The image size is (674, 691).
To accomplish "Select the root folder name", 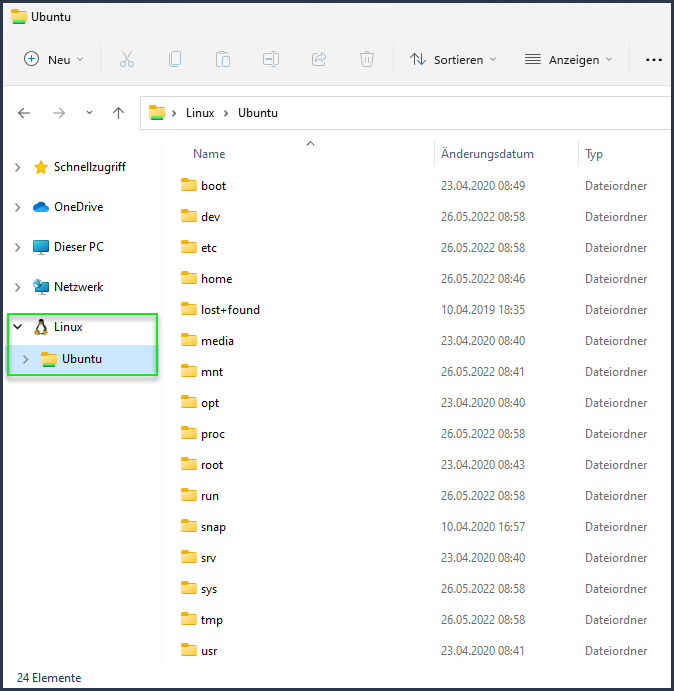I will tap(212, 465).
